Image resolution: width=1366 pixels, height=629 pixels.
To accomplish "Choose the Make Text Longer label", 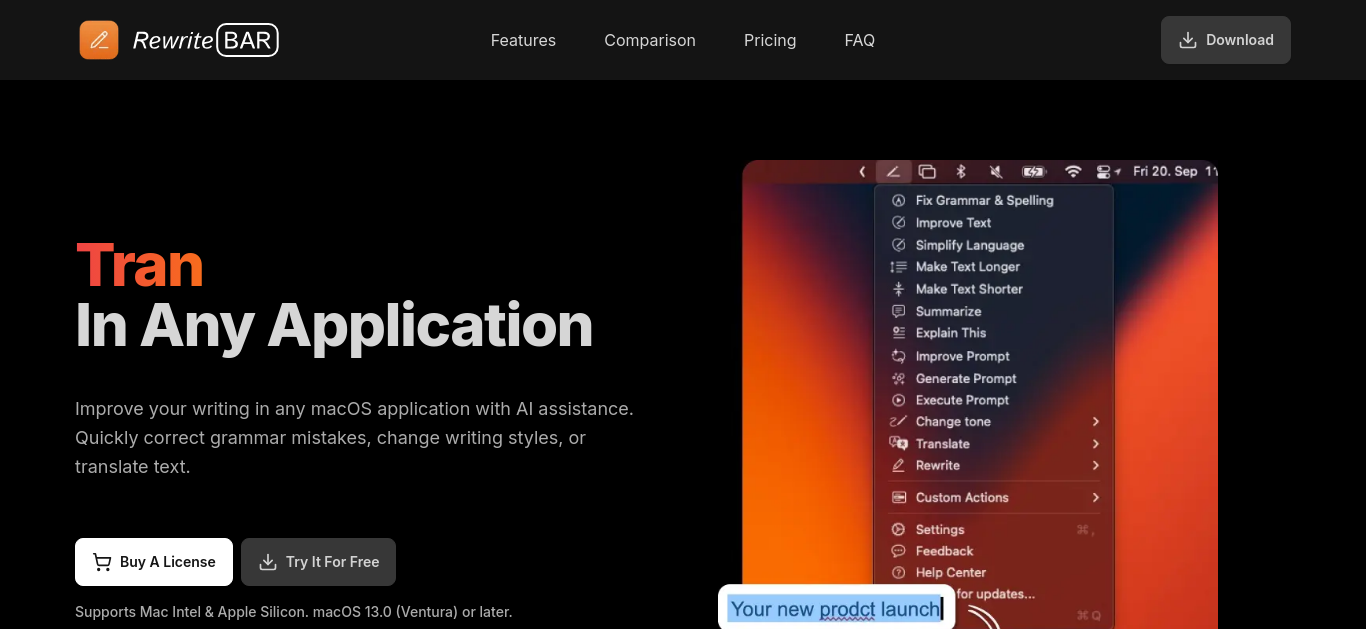I will 968,267.
